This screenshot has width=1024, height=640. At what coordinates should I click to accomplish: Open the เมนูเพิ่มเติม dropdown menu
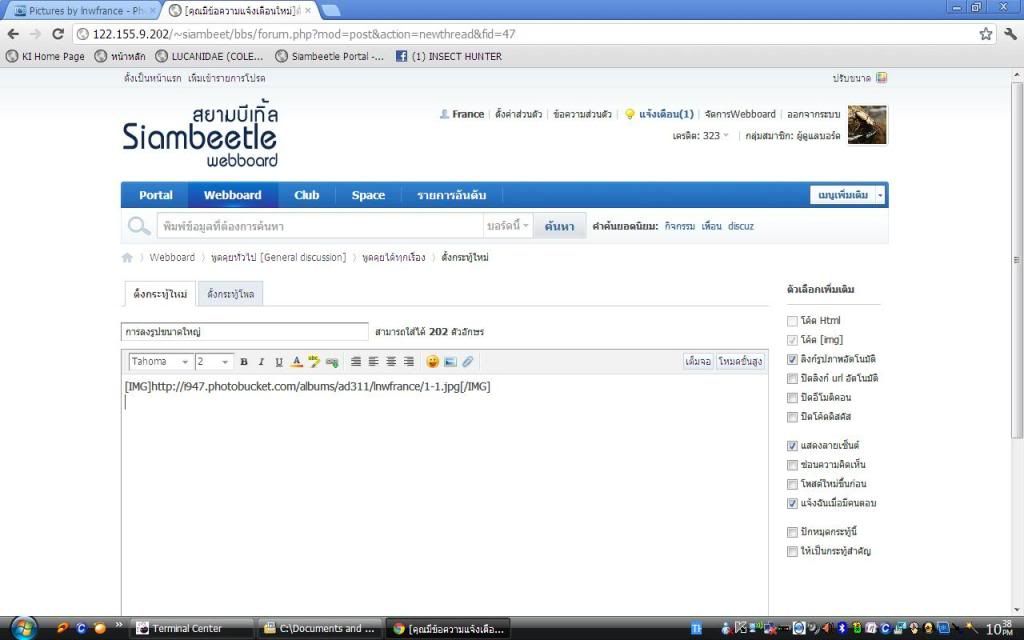(x=847, y=195)
